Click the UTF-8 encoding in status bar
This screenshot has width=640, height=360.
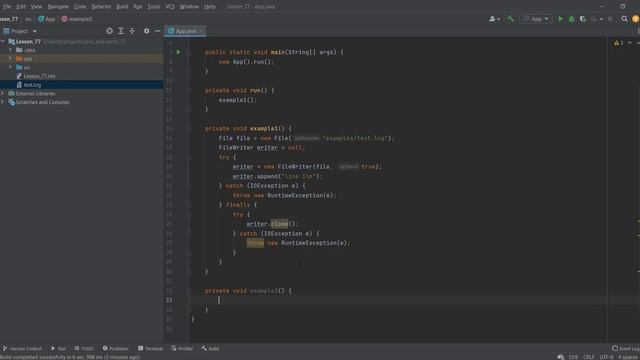(x=606, y=357)
